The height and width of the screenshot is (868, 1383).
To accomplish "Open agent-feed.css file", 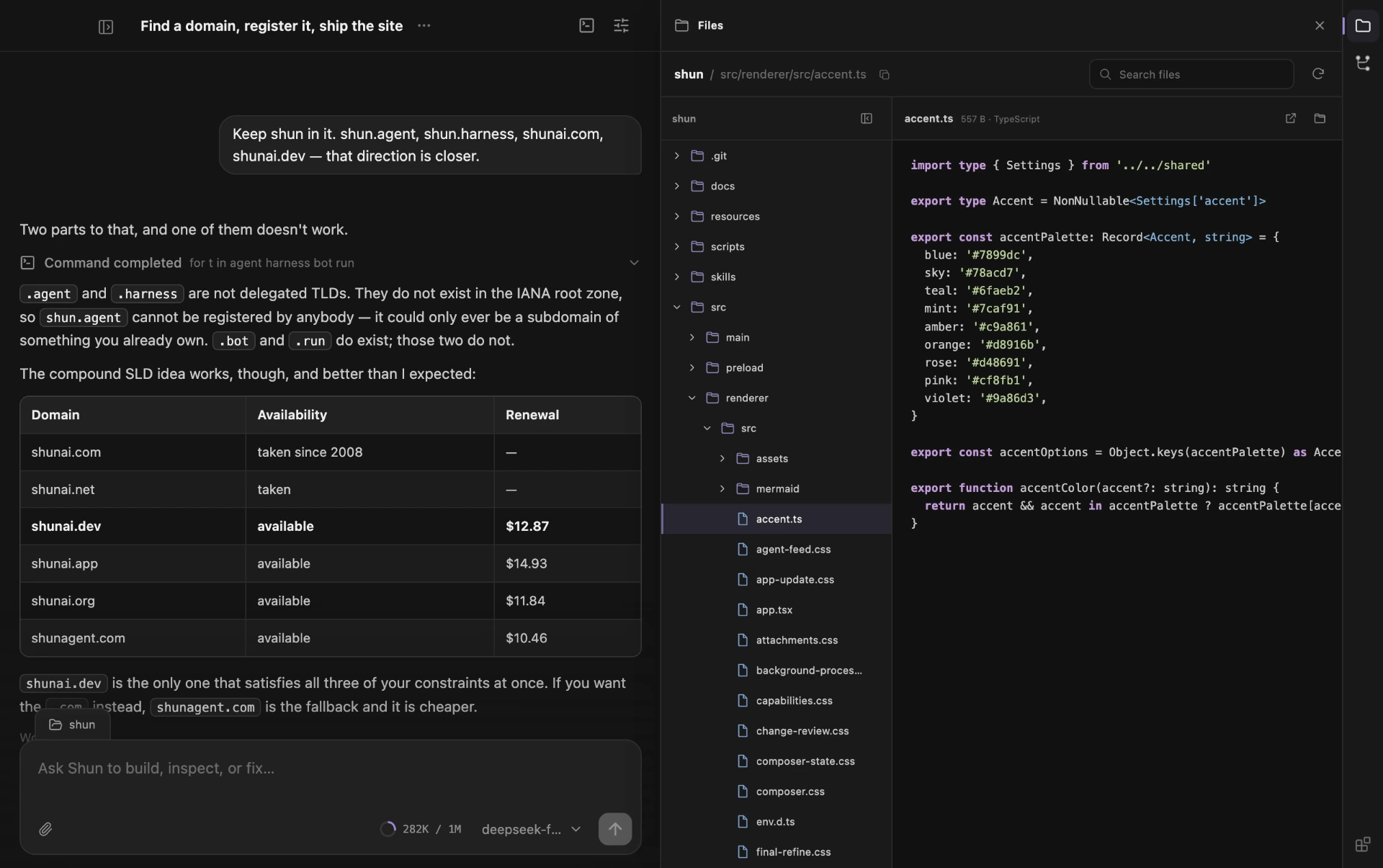I will 776,549.
